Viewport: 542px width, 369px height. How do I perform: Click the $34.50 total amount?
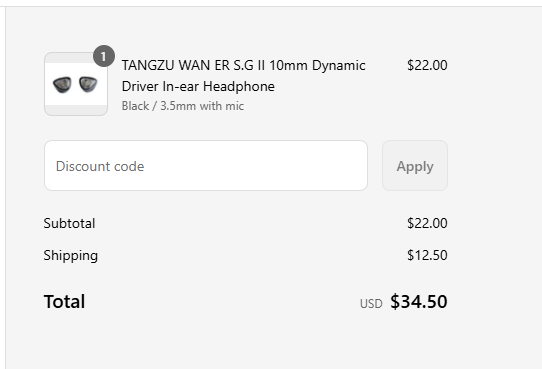(x=419, y=301)
